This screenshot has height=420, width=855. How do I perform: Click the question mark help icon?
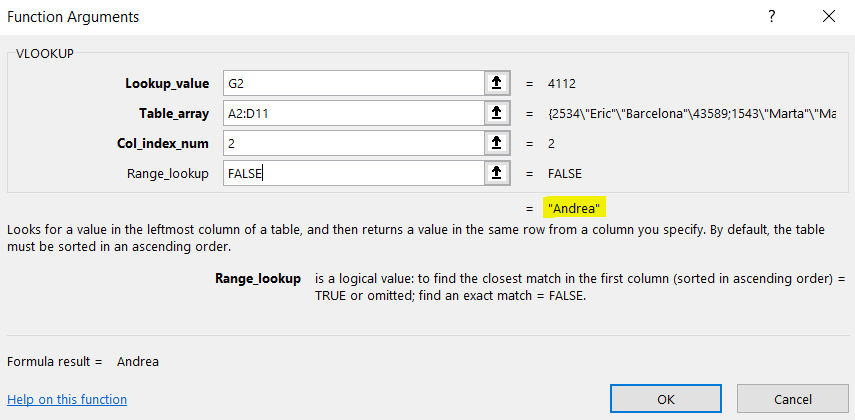(771, 17)
